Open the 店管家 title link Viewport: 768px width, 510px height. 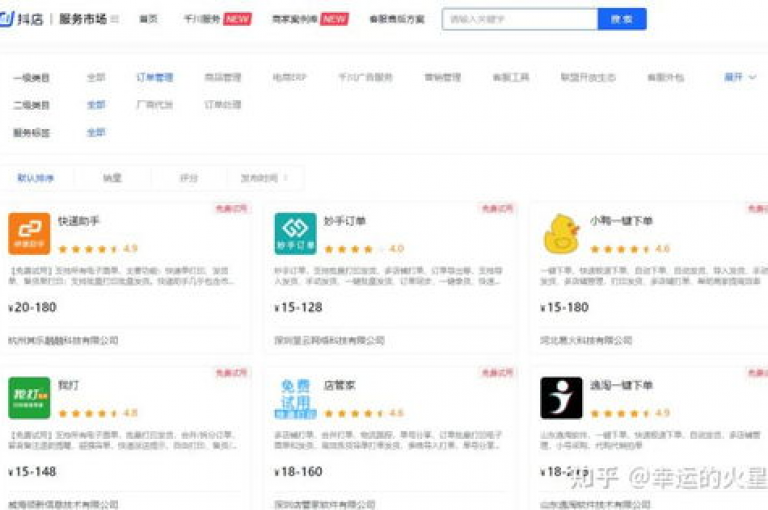coord(339,385)
